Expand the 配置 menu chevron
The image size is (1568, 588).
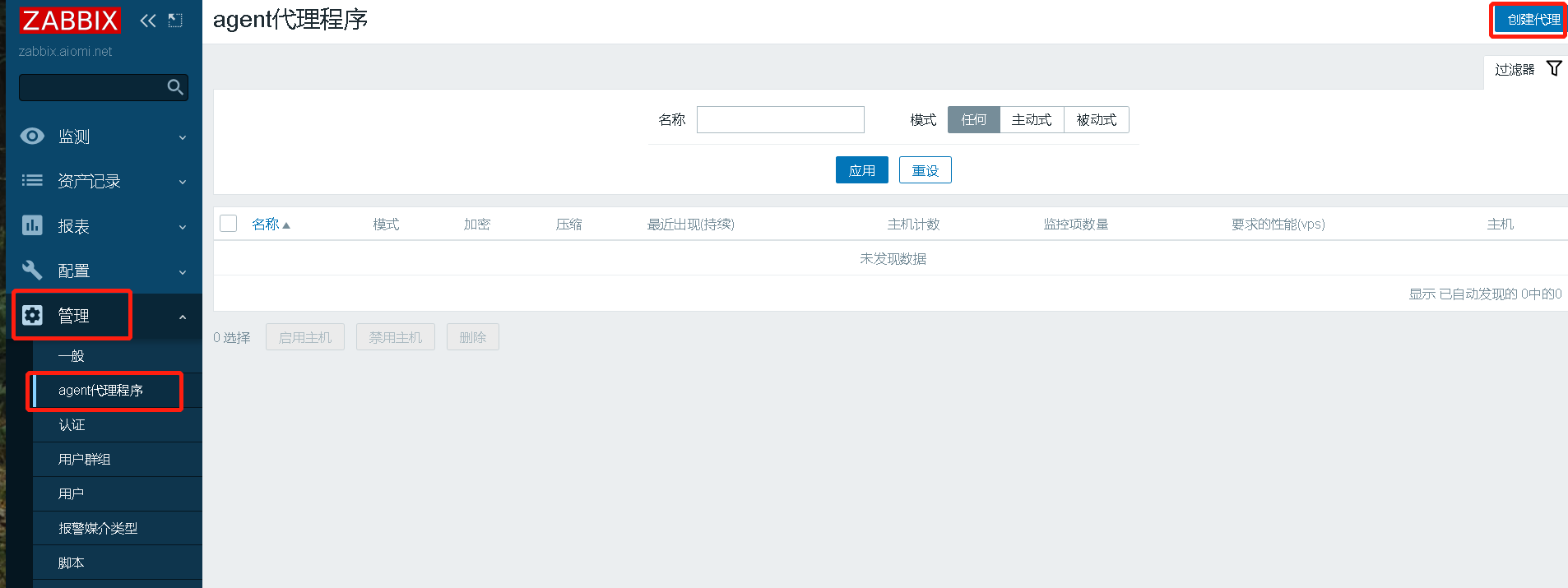[183, 272]
